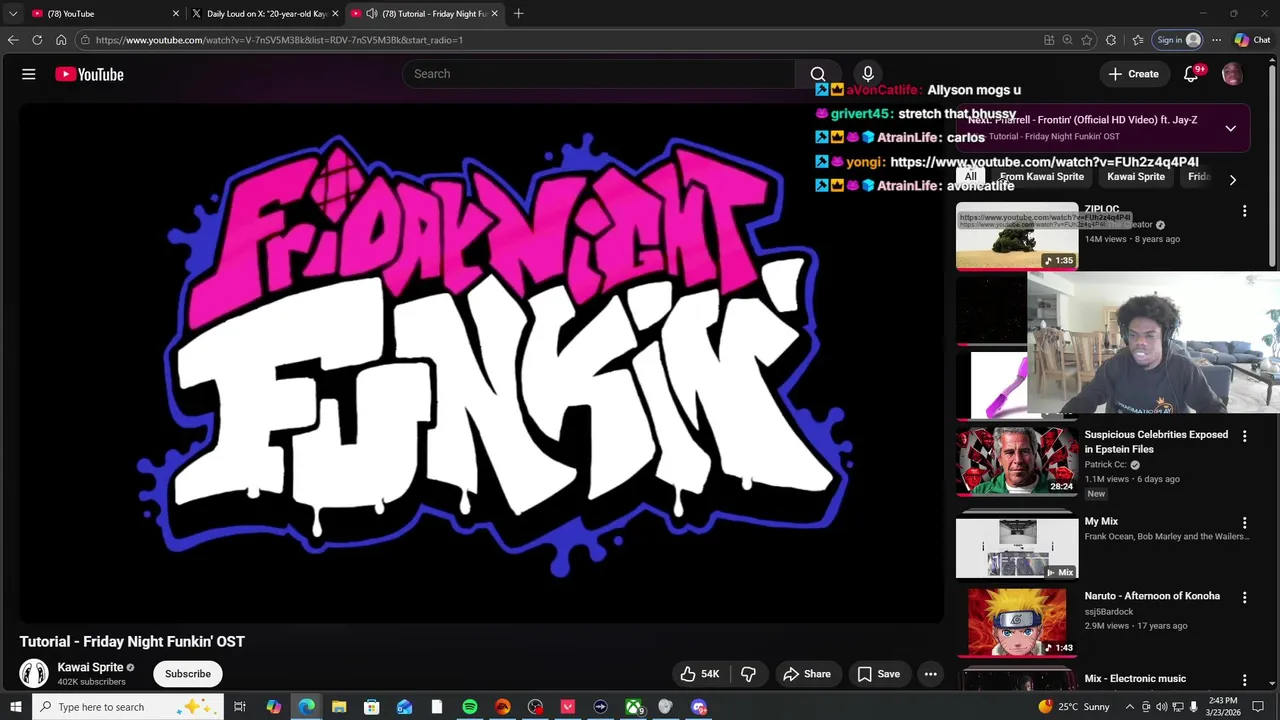Collapse the playlist panel chevron
Image resolution: width=1280 pixels, height=720 pixels.
(1231, 128)
